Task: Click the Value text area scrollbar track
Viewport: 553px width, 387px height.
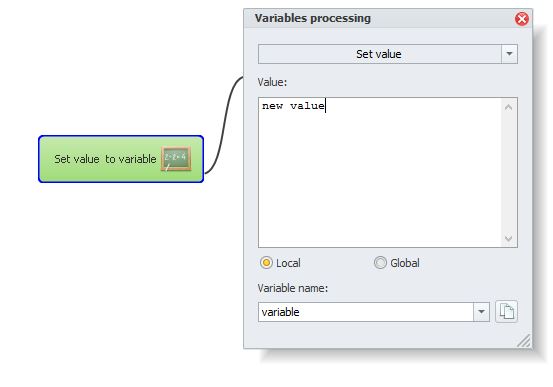Action: click(x=508, y=173)
